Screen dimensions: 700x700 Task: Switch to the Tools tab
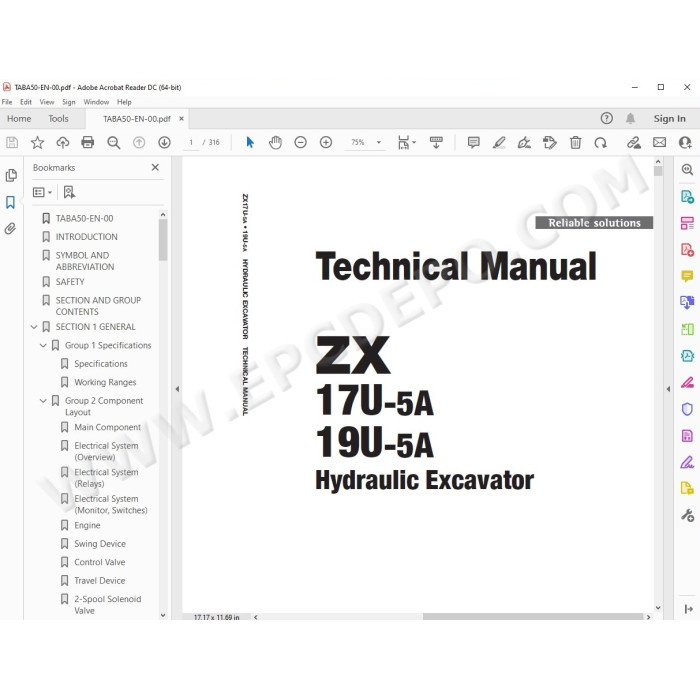click(58, 119)
